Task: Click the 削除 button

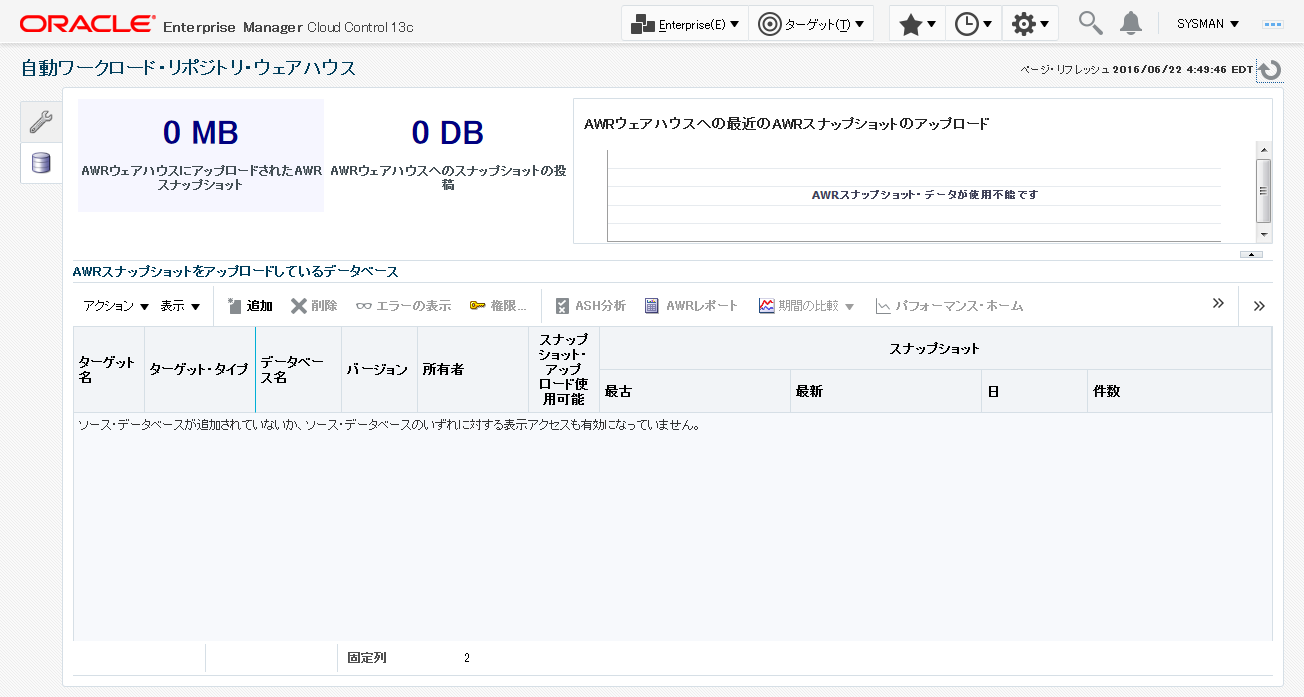Action: click(314, 306)
